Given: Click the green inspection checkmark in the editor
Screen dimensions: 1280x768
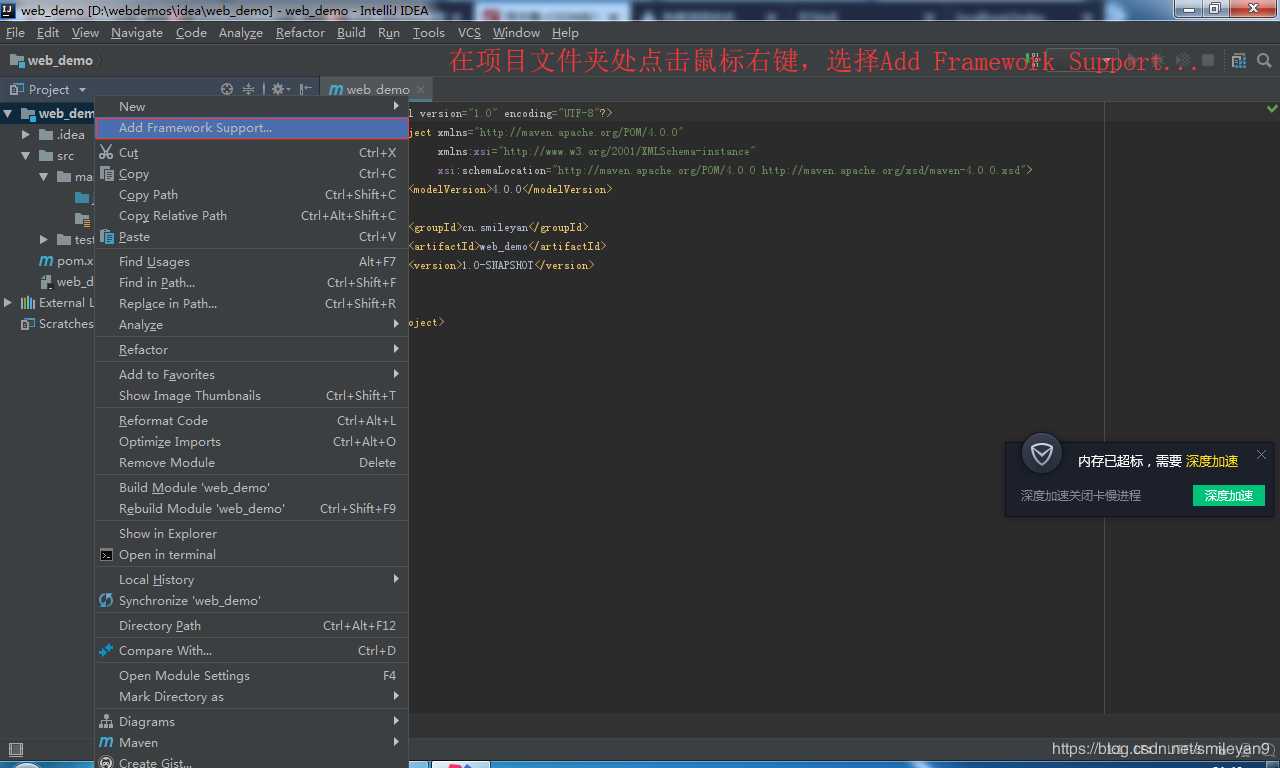Looking at the screenshot, I should pos(1272,108).
